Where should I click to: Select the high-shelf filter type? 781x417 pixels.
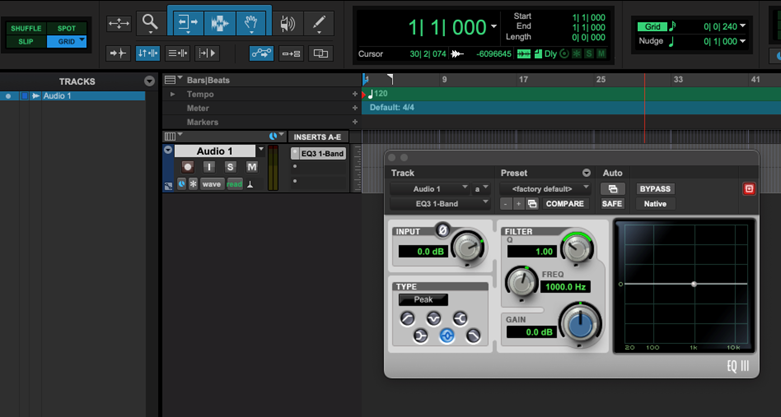tap(460, 319)
